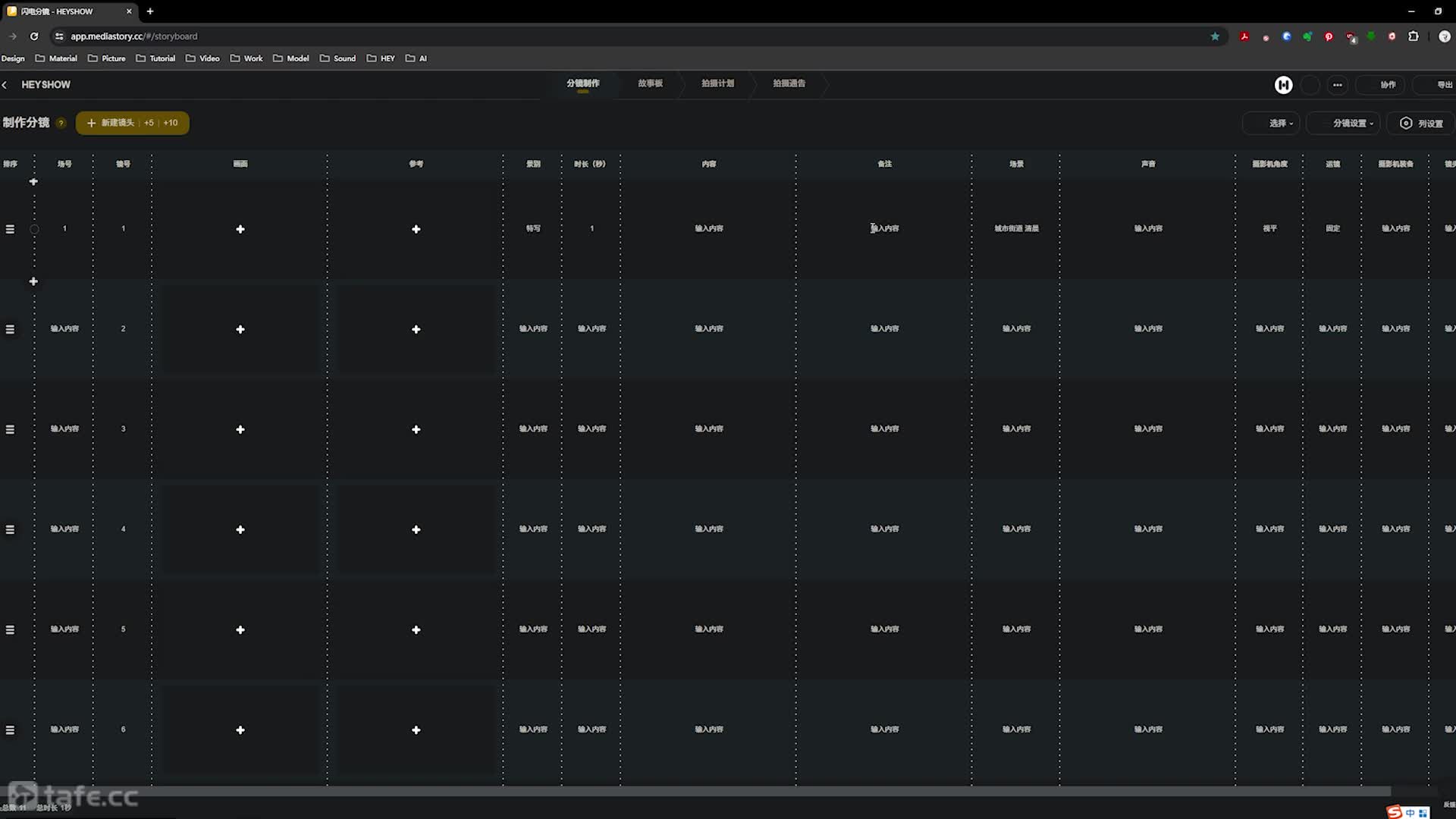The width and height of the screenshot is (1456, 819).
Task: Add an image to shot 2 画面 cell
Action: coord(240,329)
